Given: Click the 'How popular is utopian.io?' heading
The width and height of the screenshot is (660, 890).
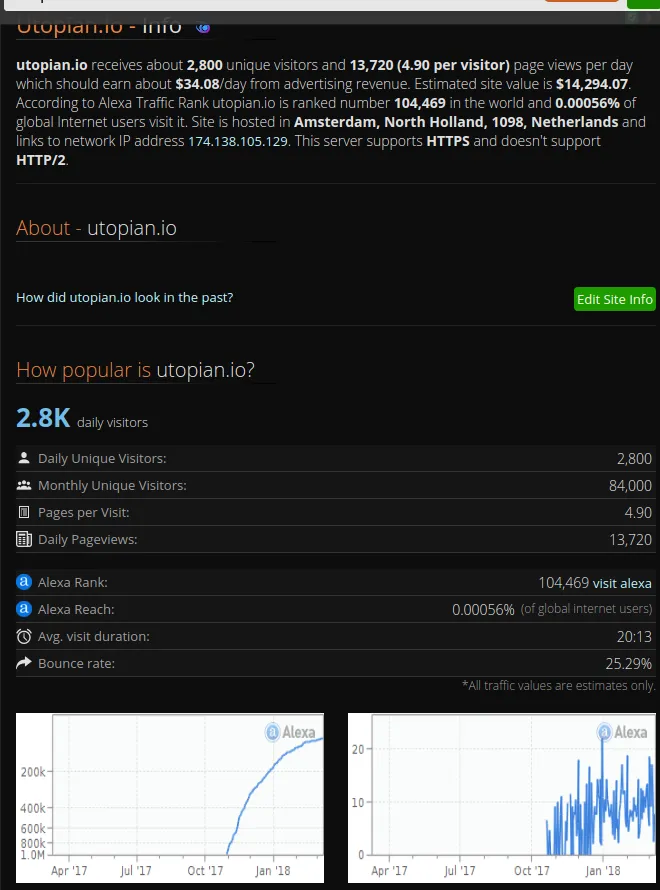Looking at the screenshot, I should (x=135, y=370).
